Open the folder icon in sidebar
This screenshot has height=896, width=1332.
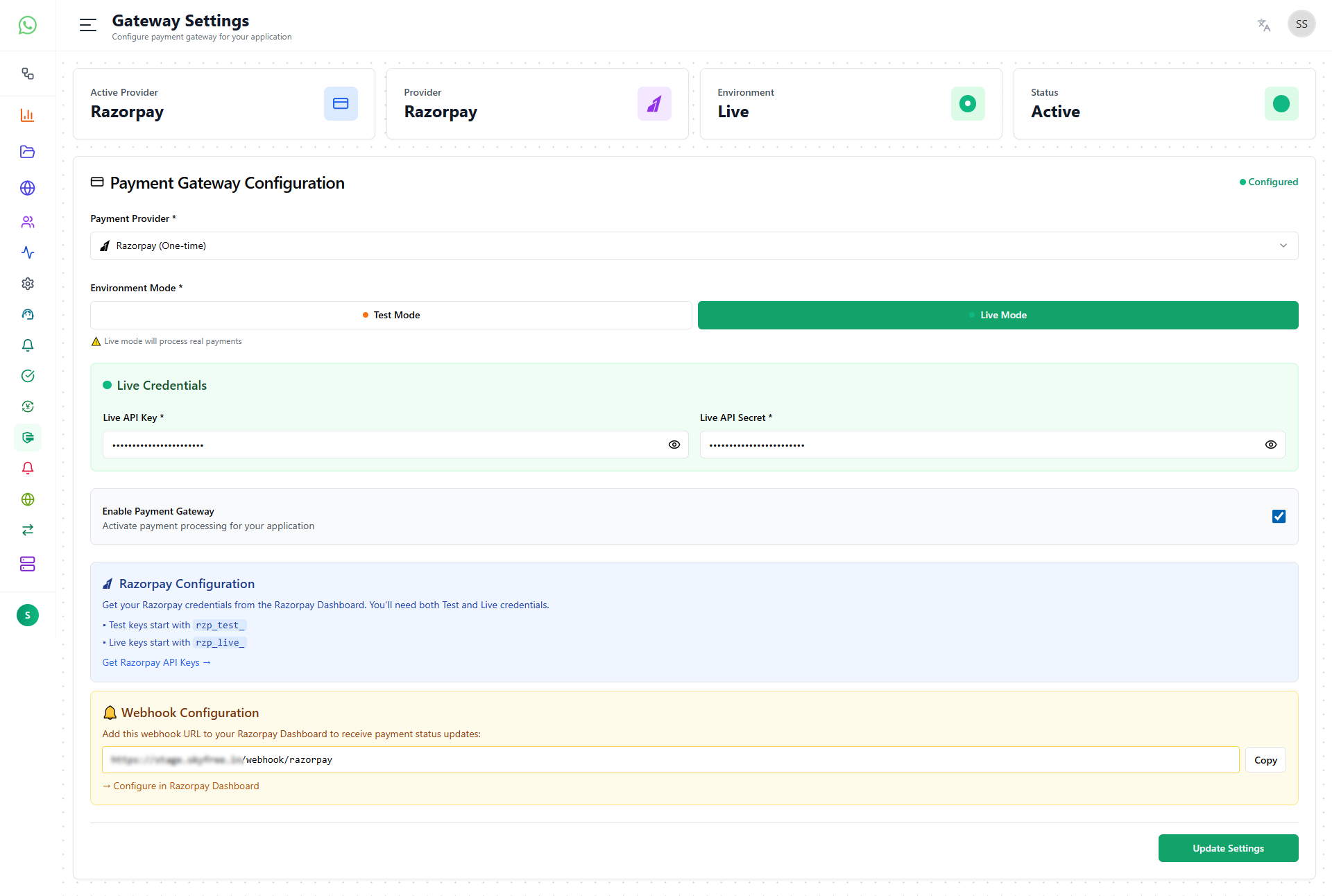[x=28, y=152]
